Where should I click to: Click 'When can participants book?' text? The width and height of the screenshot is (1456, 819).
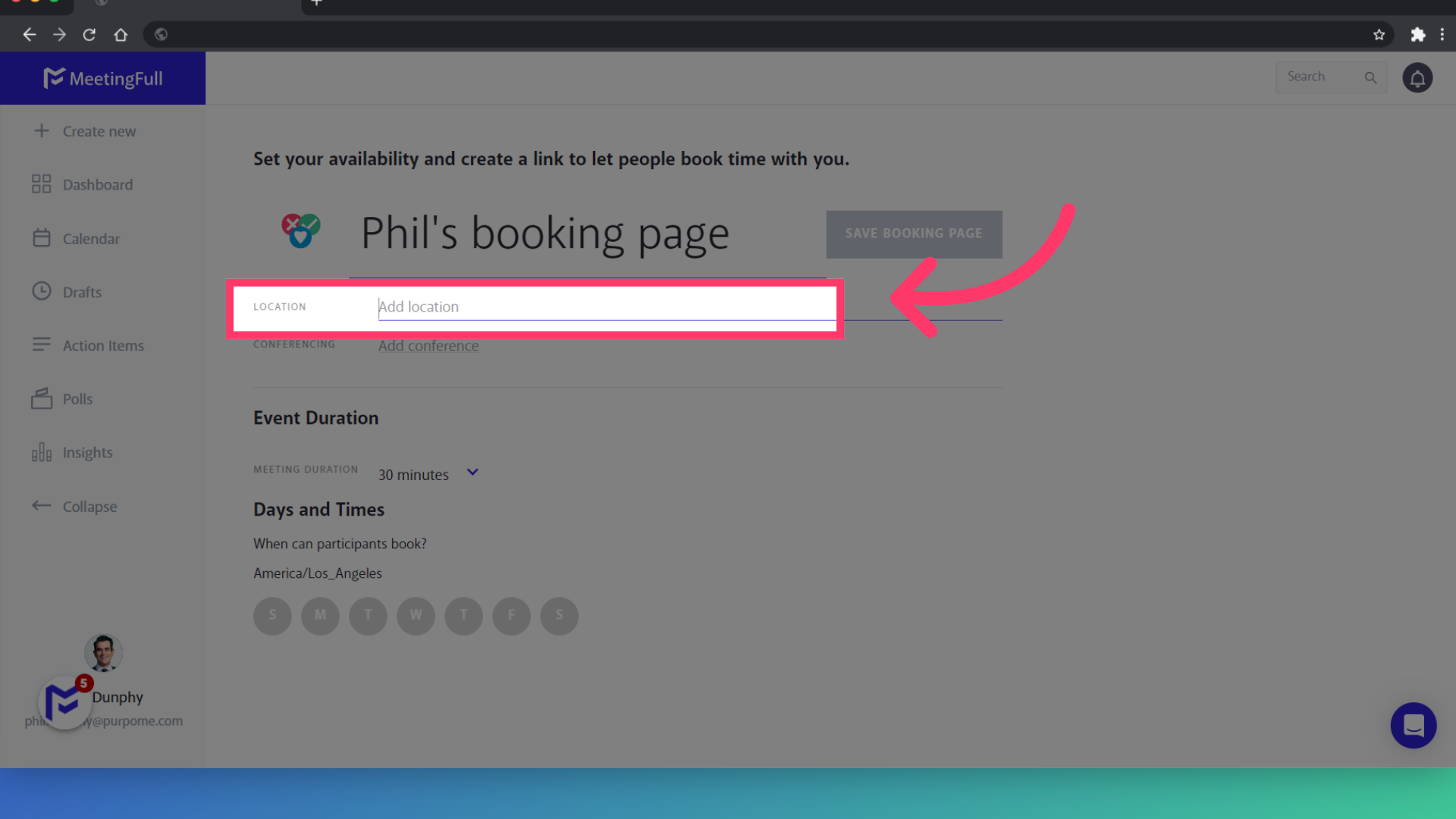pyautogui.click(x=340, y=544)
